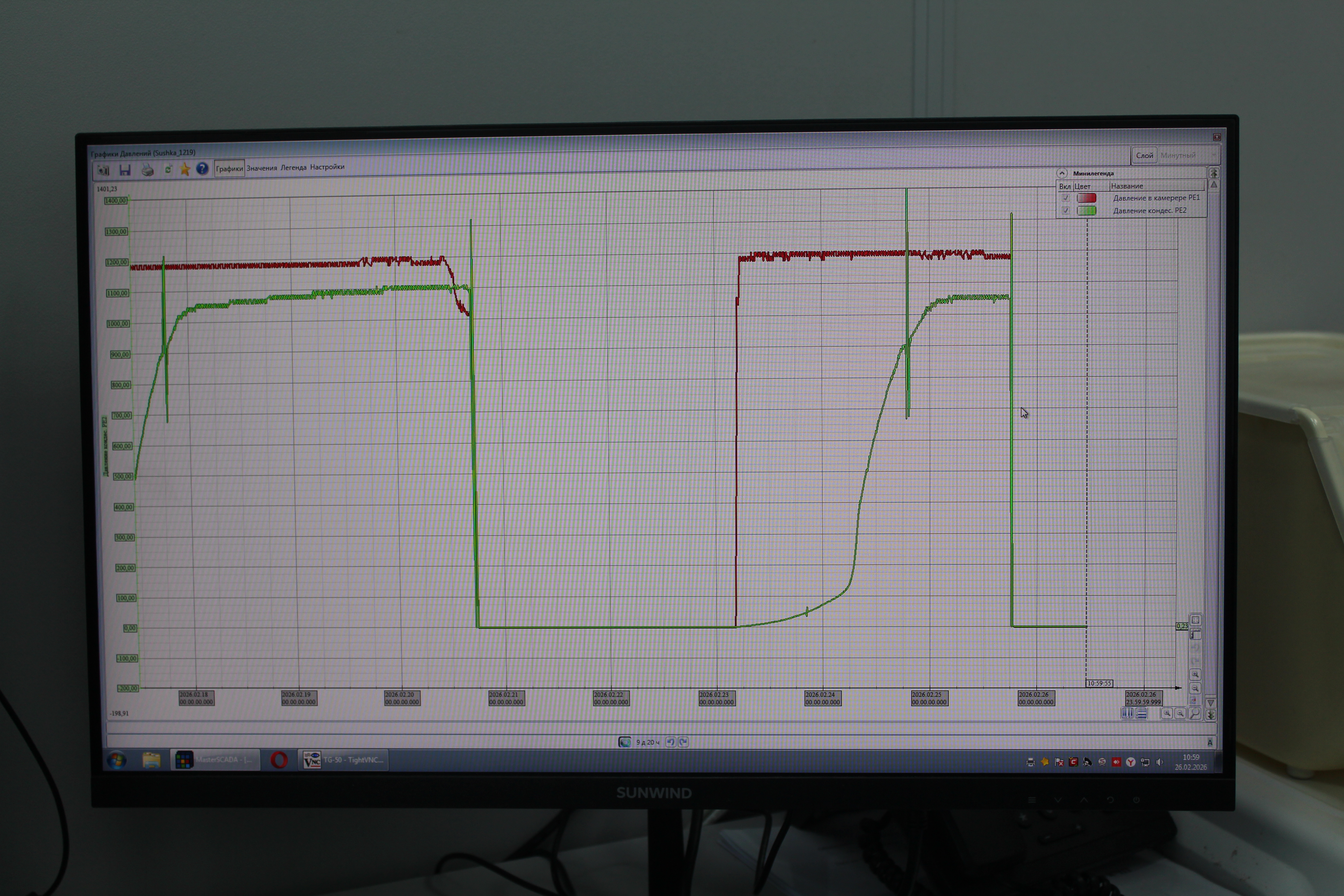
Task: Click the fit-to-window icon beside chart
Action: (1195, 620)
